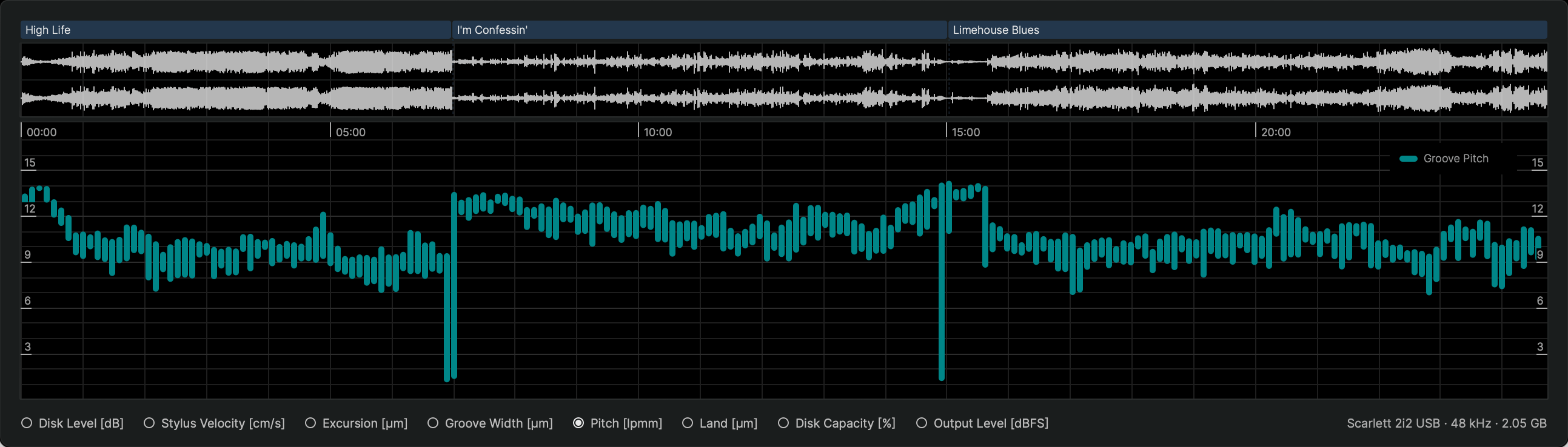Select the High Life track header
Image resolution: width=1568 pixels, height=447 pixels.
pos(235,30)
